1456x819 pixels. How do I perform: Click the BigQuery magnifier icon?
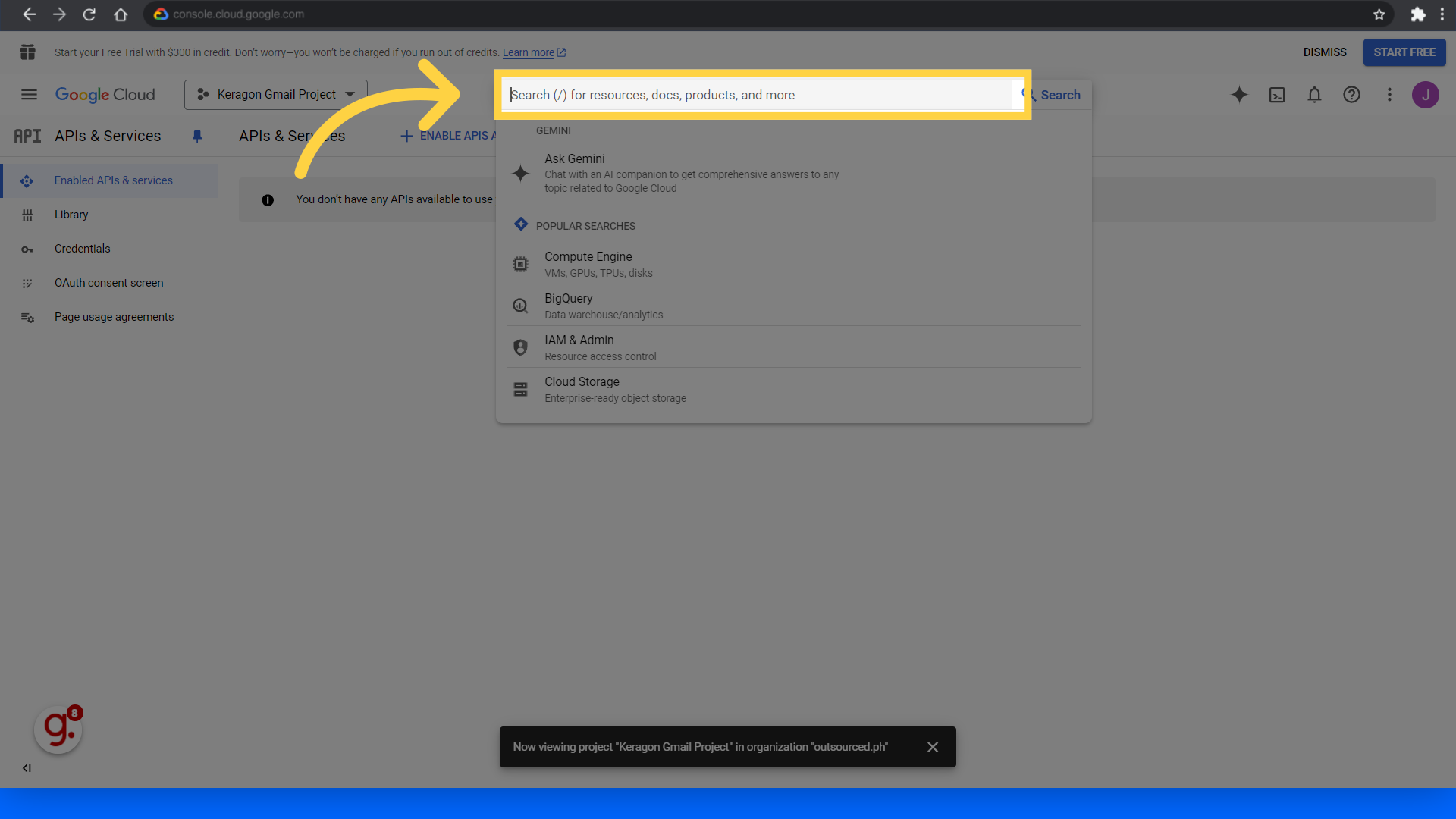coord(520,306)
